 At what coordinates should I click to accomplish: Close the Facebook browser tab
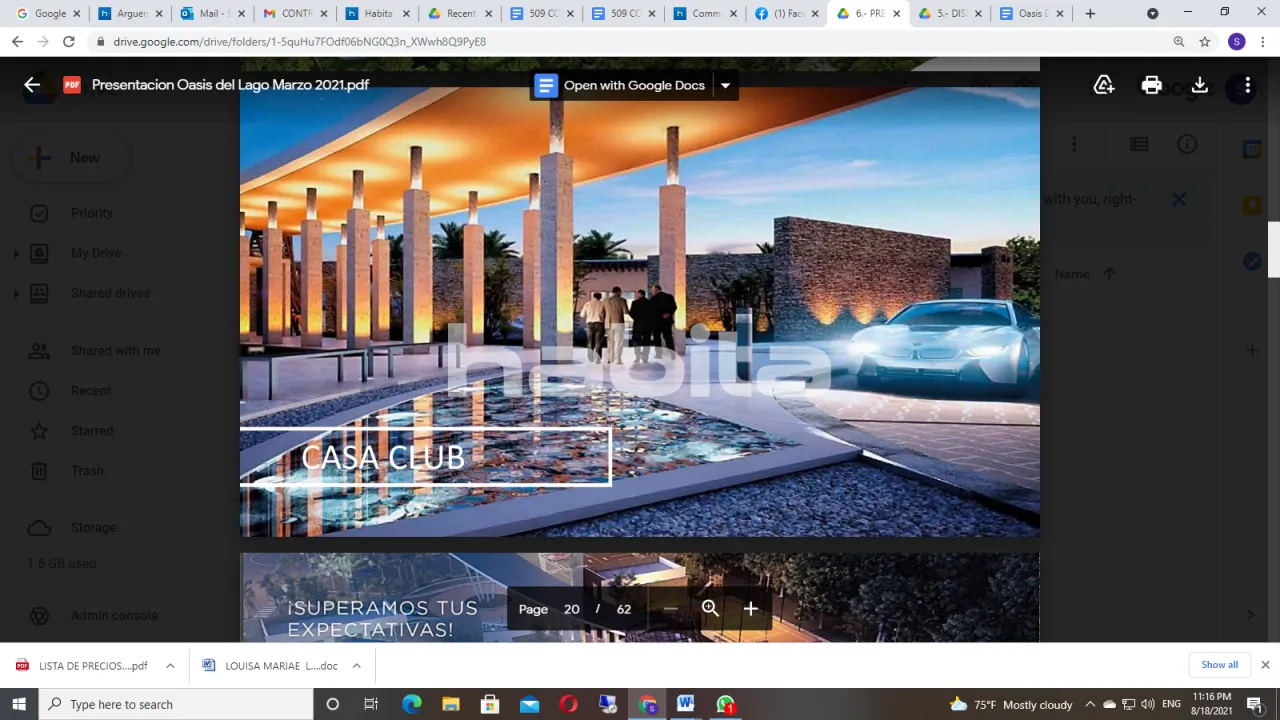click(x=814, y=14)
